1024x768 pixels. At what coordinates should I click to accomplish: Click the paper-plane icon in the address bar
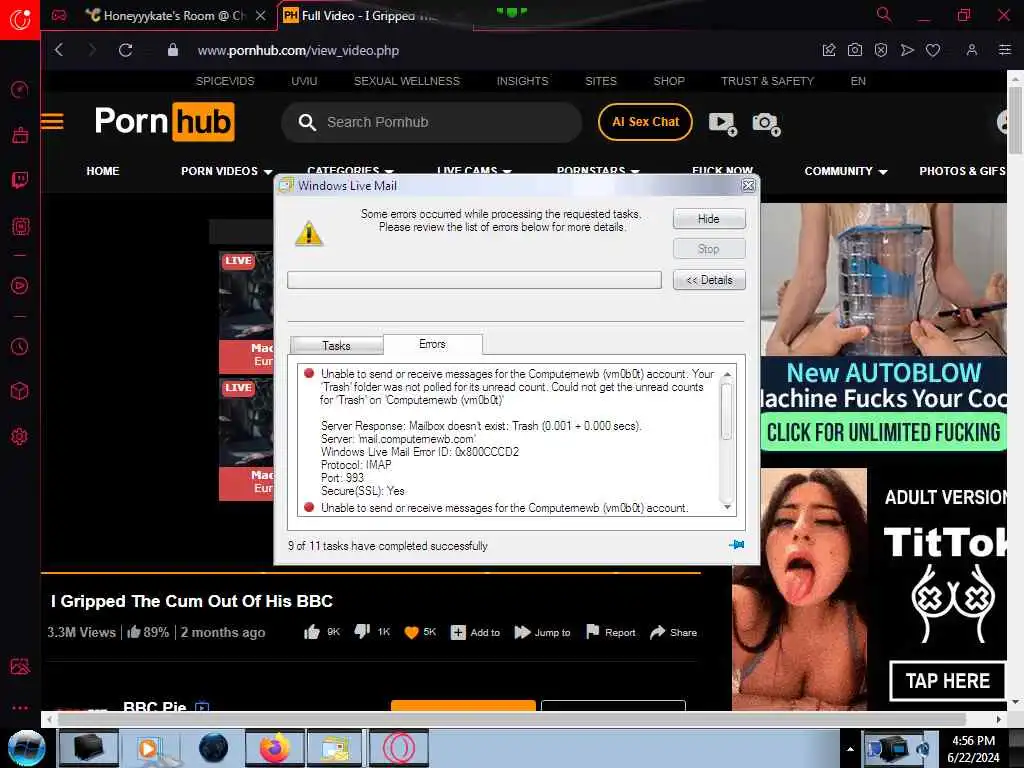[906, 50]
